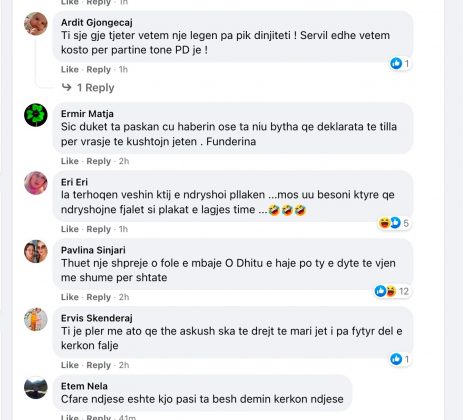Image resolution: width=463 pixels, height=420 pixels.
Task: Click Ermir Matja's clover avatar
Action: click(x=36, y=115)
